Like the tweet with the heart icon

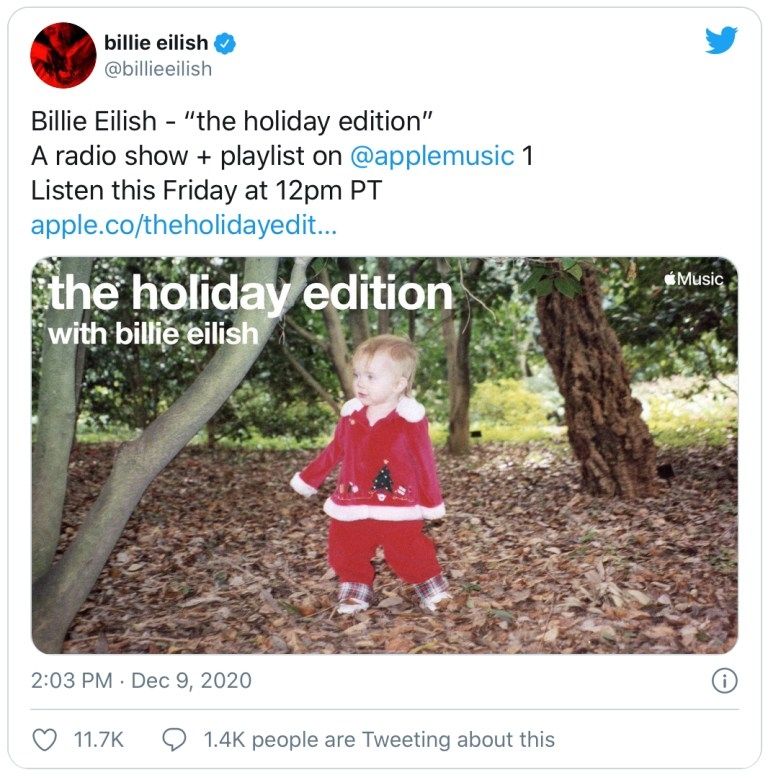[45, 739]
